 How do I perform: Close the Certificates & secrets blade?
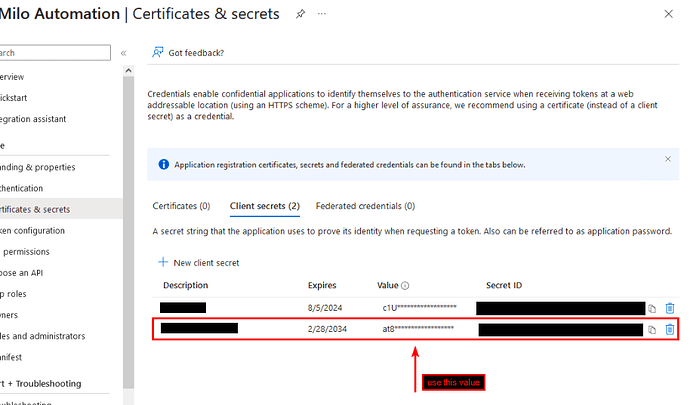pos(668,14)
